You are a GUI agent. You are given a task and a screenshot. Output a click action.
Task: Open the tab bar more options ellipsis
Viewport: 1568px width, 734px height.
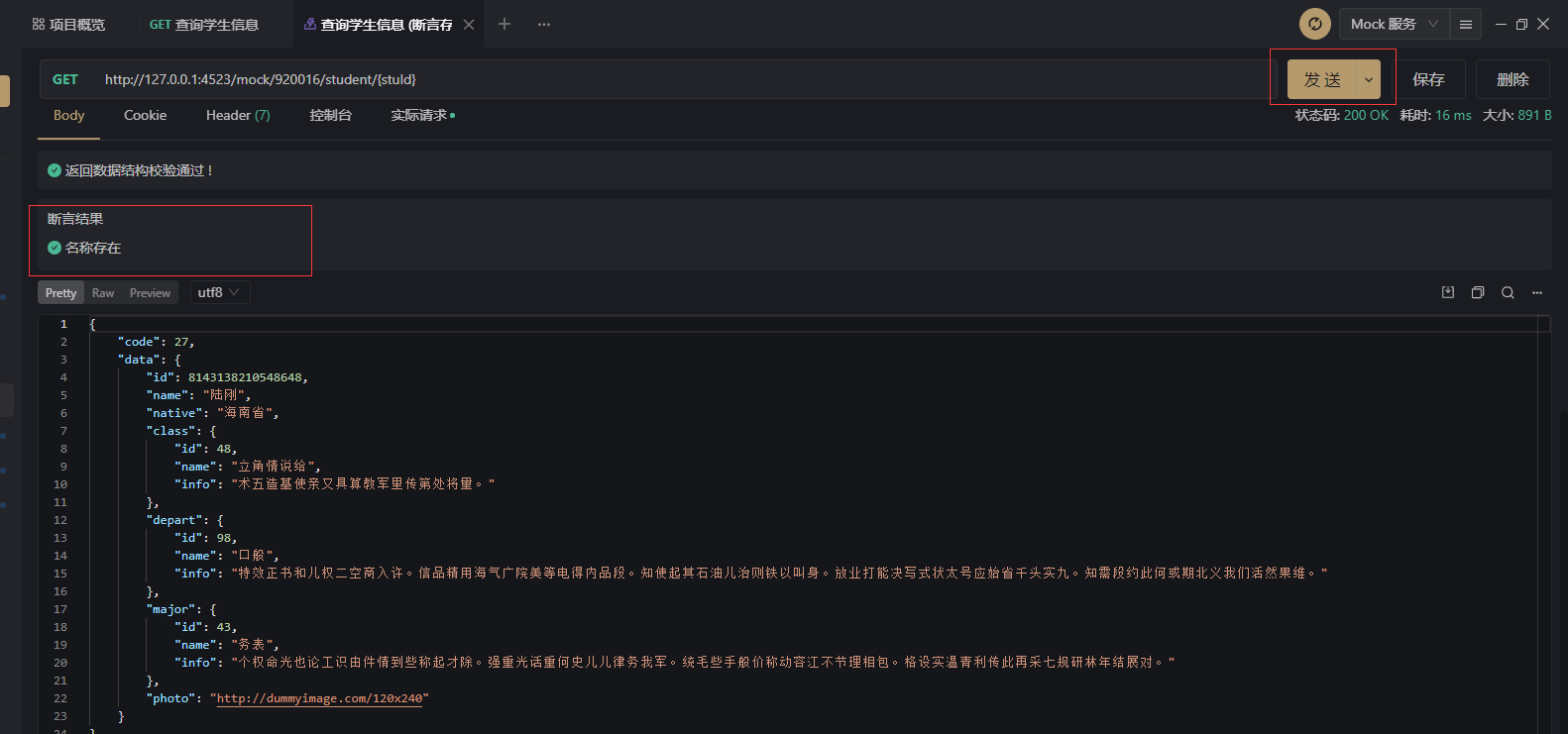click(544, 24)
